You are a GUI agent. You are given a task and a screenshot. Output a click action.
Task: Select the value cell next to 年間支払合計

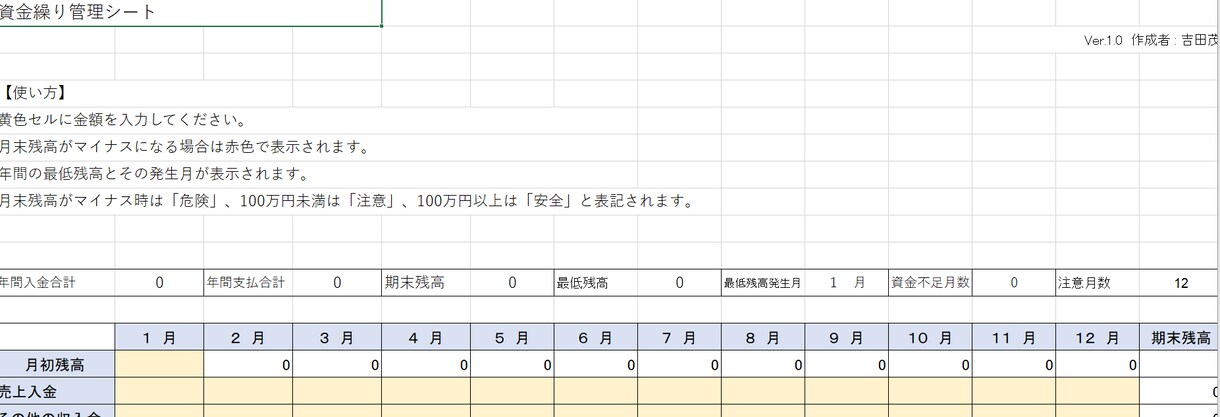[337, 283]
